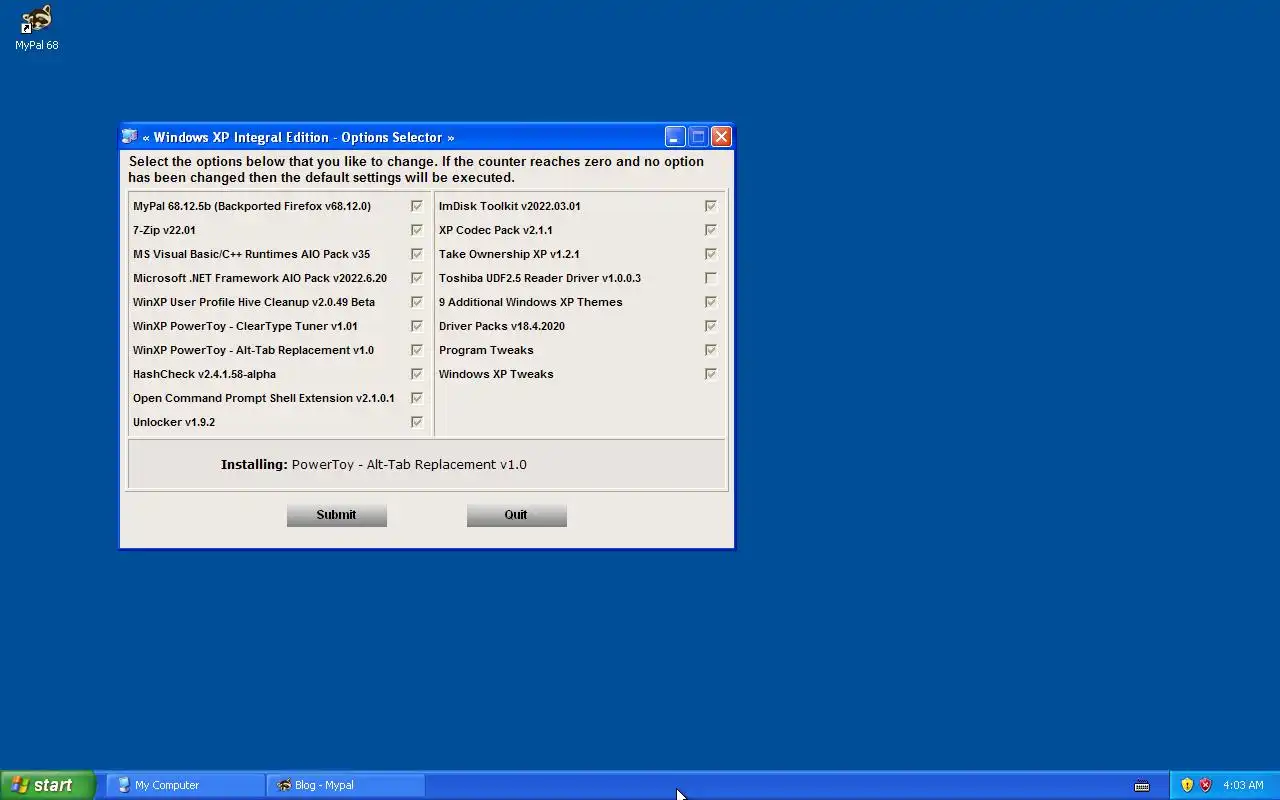Toggle User Profile Hive Cleanup checkbox
The height and width of the screenshot is (800, 1280).
click(417, 302)
